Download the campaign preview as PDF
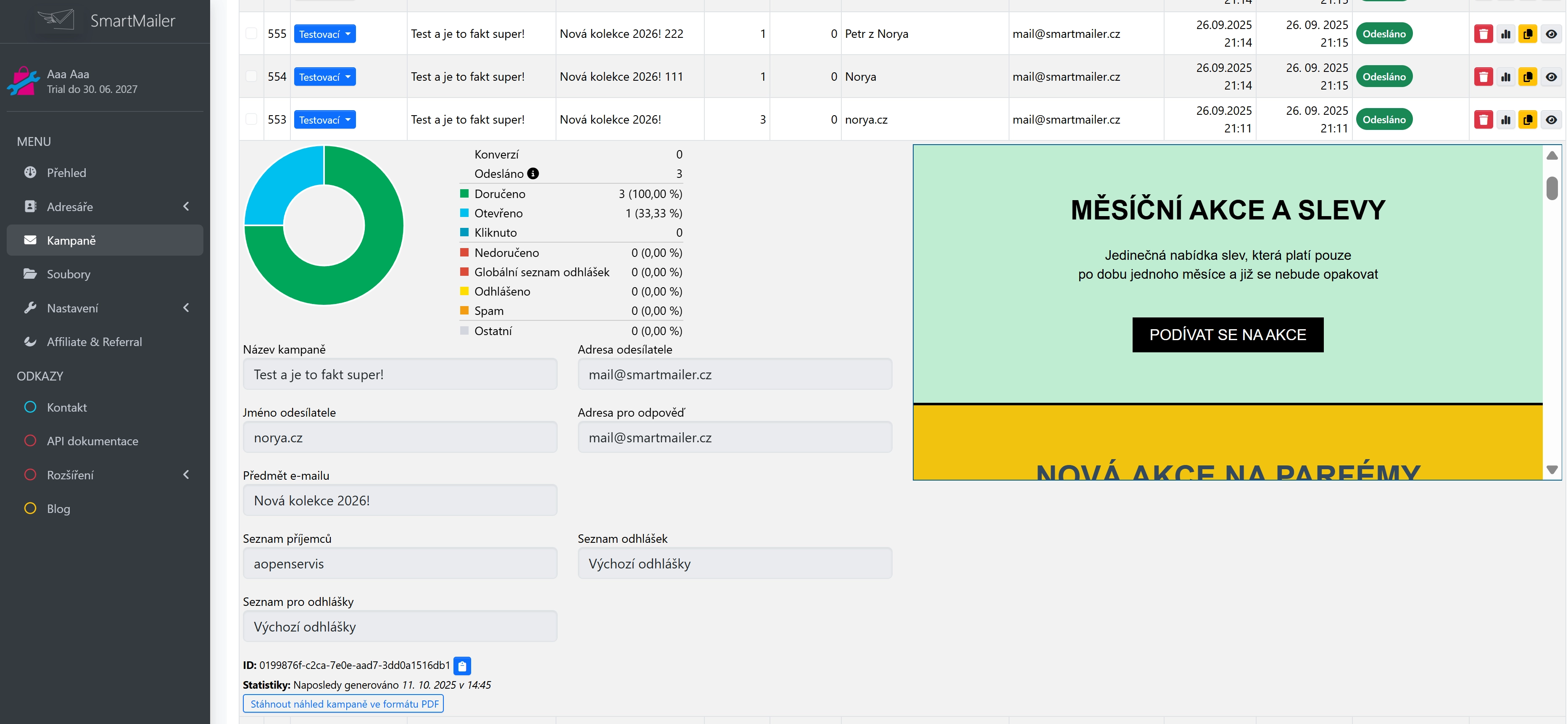 (343, 704)
